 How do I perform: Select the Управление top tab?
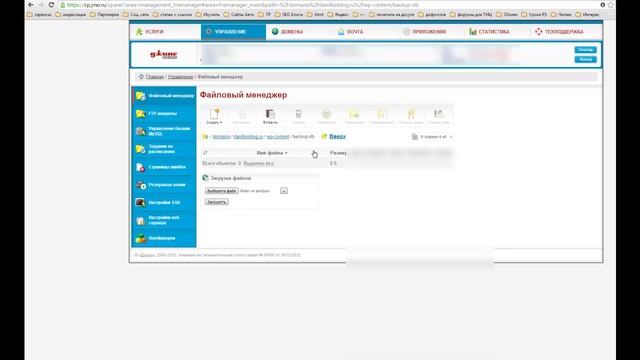[x=233, y=32]
